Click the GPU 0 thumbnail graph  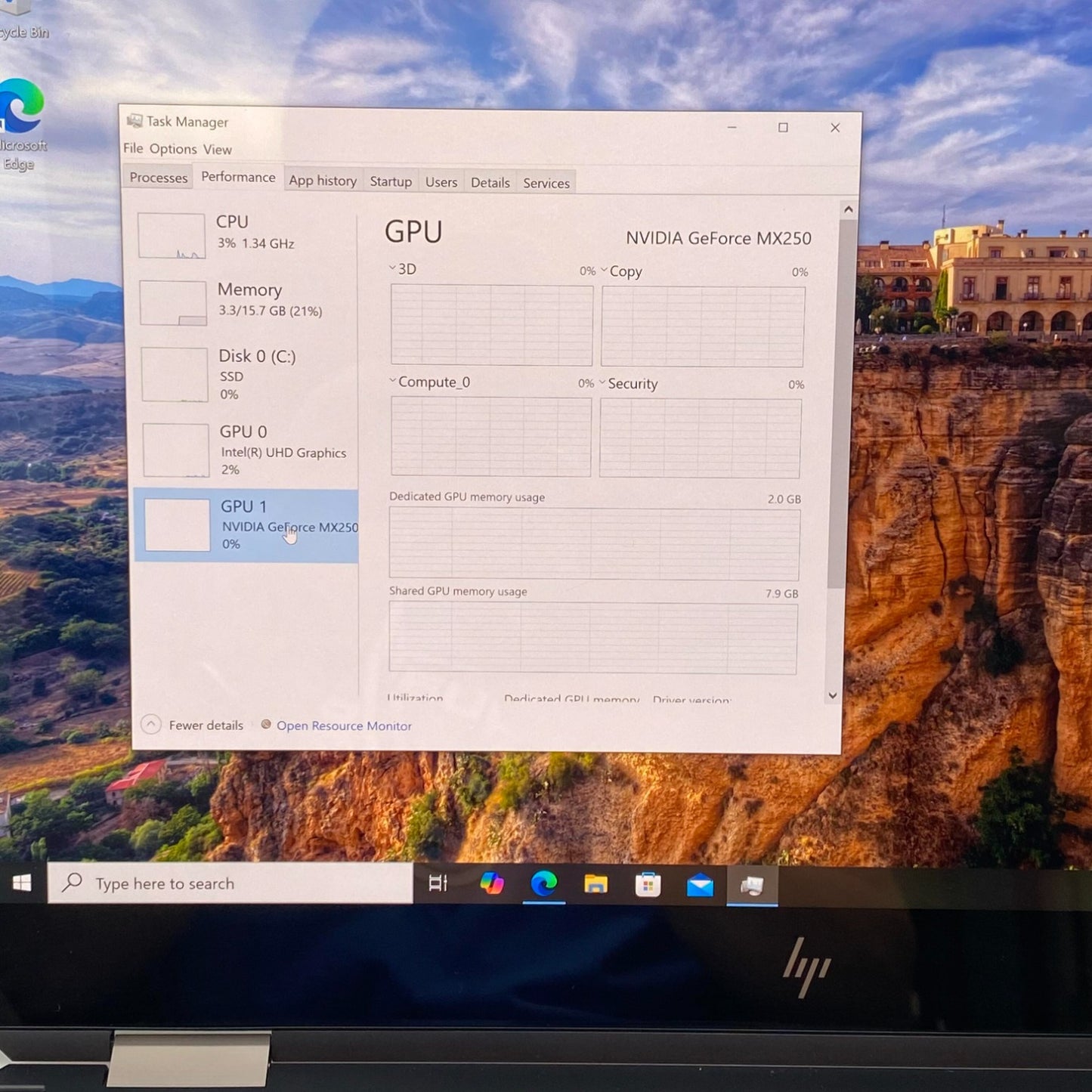point(176,450)
